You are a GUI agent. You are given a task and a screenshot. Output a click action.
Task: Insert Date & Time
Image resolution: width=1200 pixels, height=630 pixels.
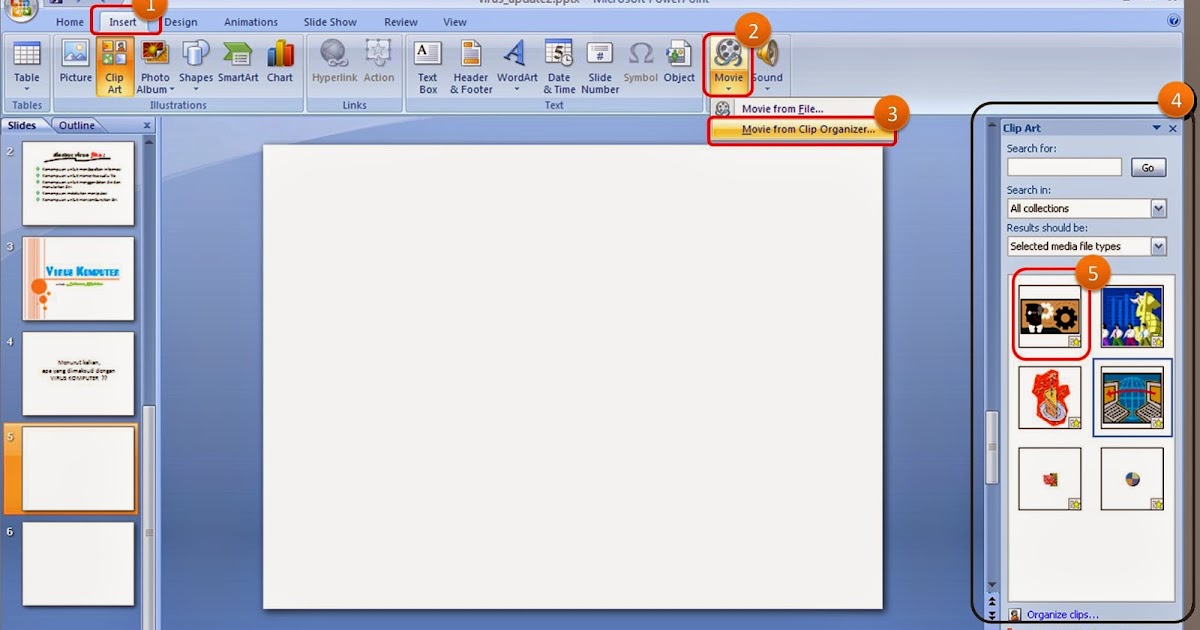(x=559, y=66)
